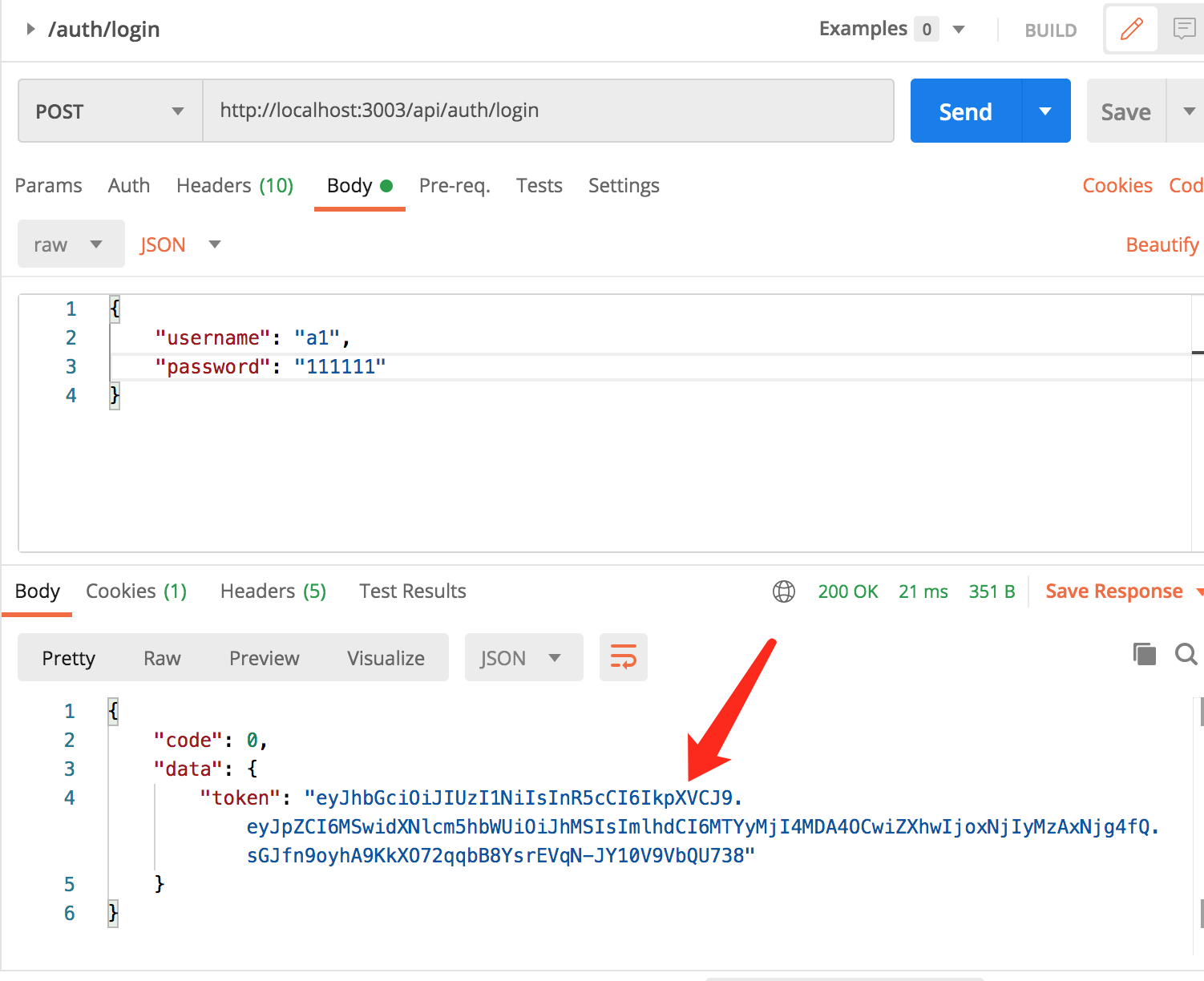Image resolution: width=1204 pixels, height=981 pixels.
Task: Open the Test Results tab
Action: tap(413, 591)
